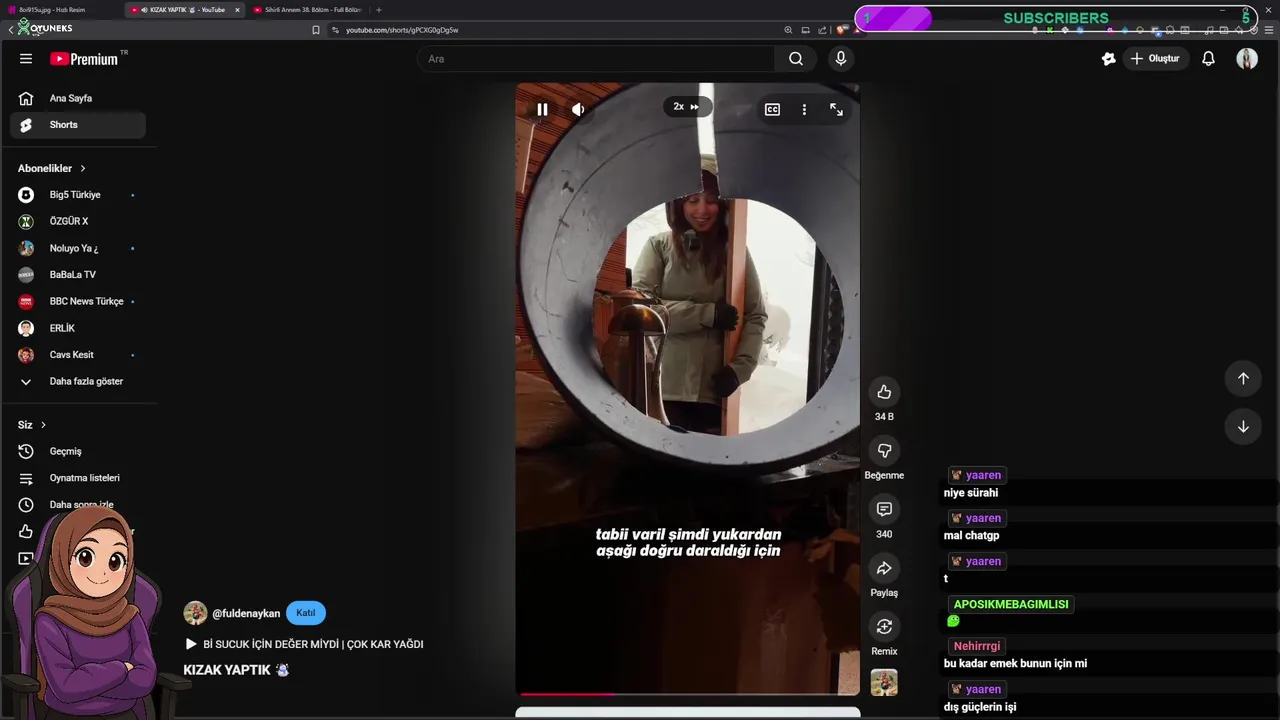1280x720 pixels.
Task: Click the KIZAK YAPTIK Short title
Action: point(236,670)
